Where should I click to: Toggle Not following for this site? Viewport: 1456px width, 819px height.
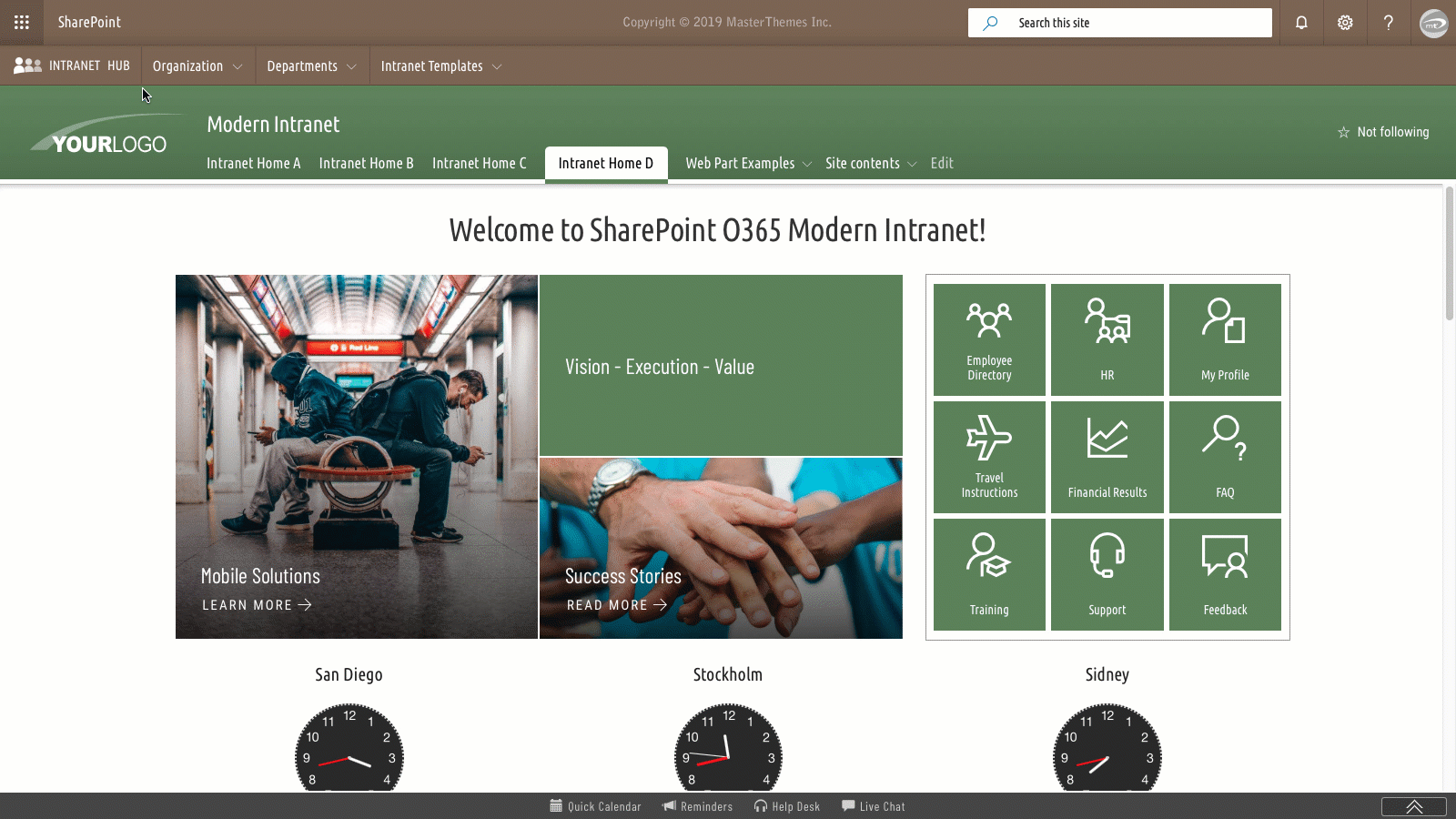click(x=1383, y=132)
